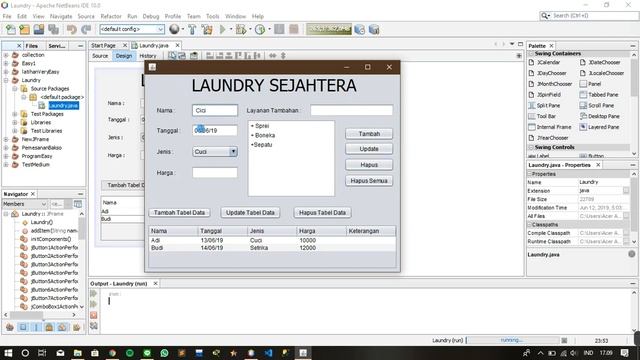Click the Redo arrow icon

coord(86,29)
